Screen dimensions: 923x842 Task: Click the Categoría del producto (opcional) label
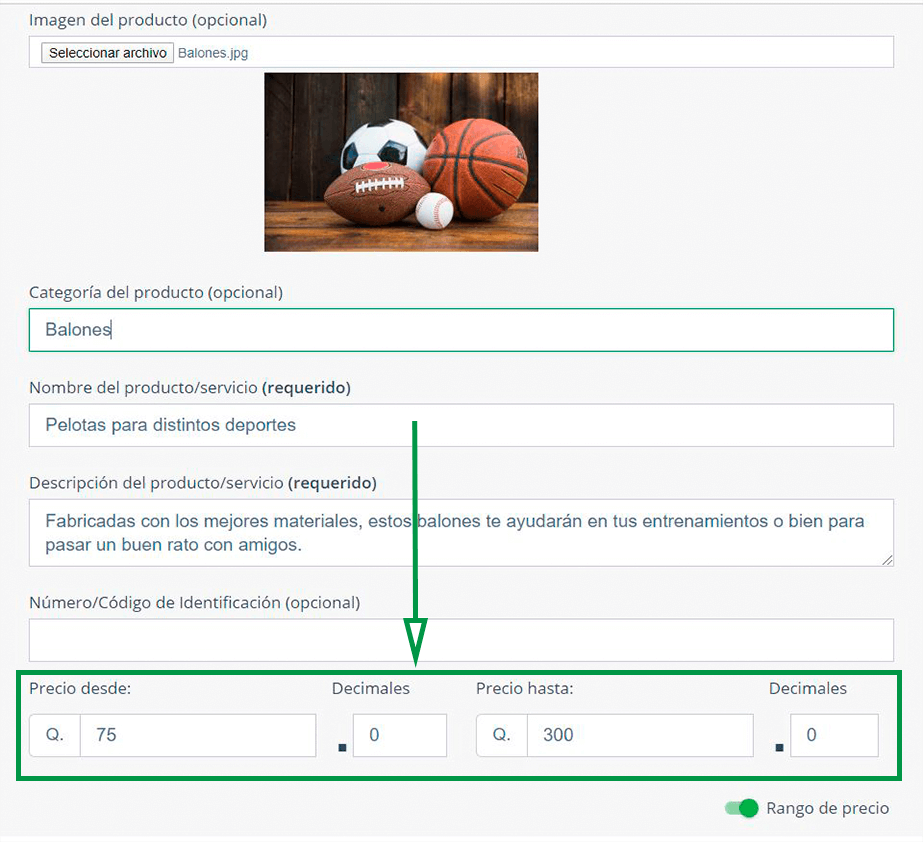pos(156,293)
